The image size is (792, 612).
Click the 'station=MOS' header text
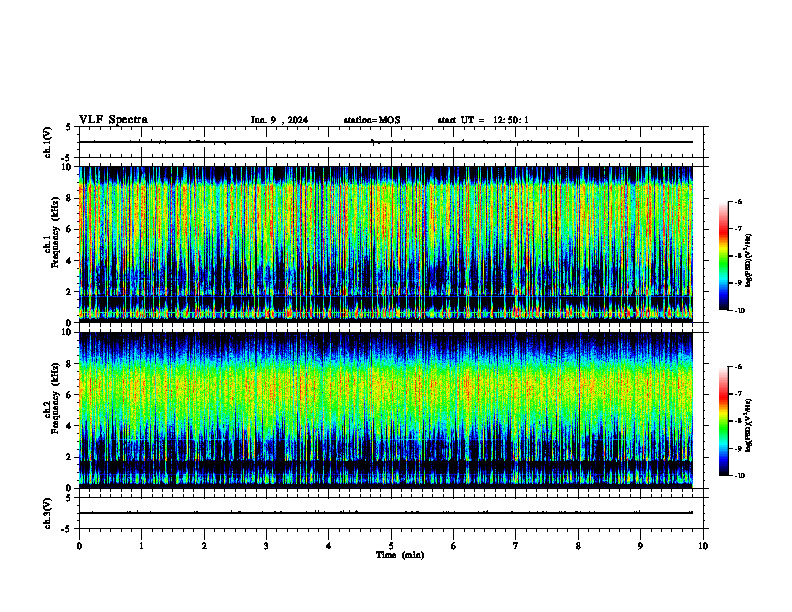pos(372,120)
